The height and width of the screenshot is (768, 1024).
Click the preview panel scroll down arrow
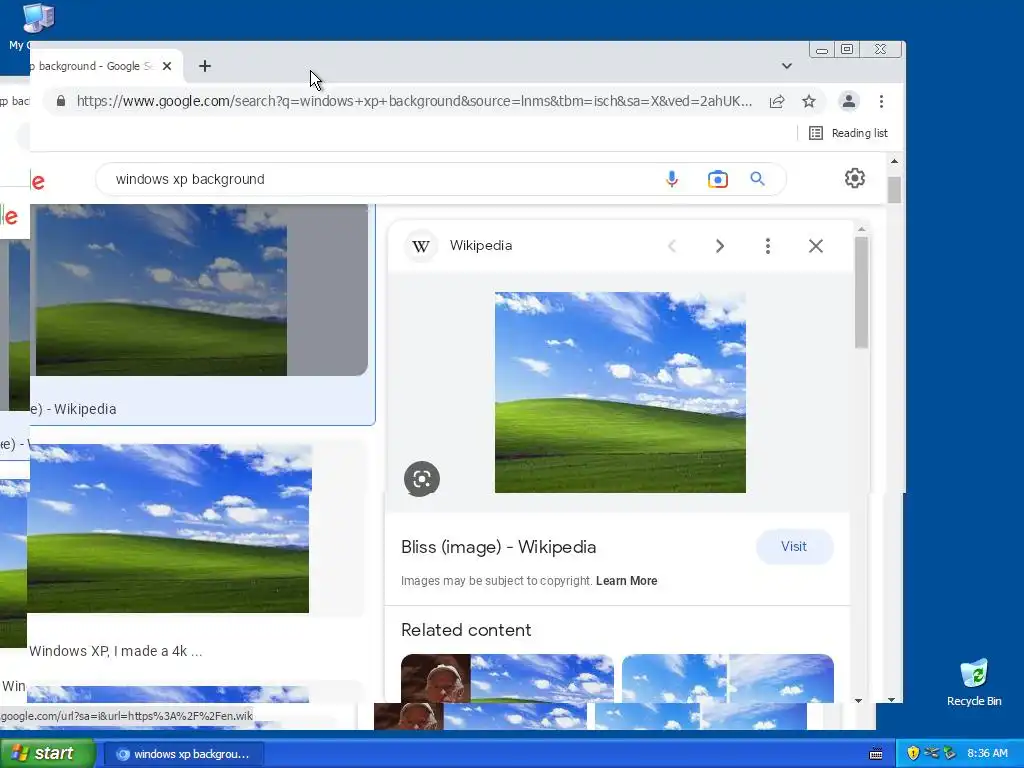(858, 701)
